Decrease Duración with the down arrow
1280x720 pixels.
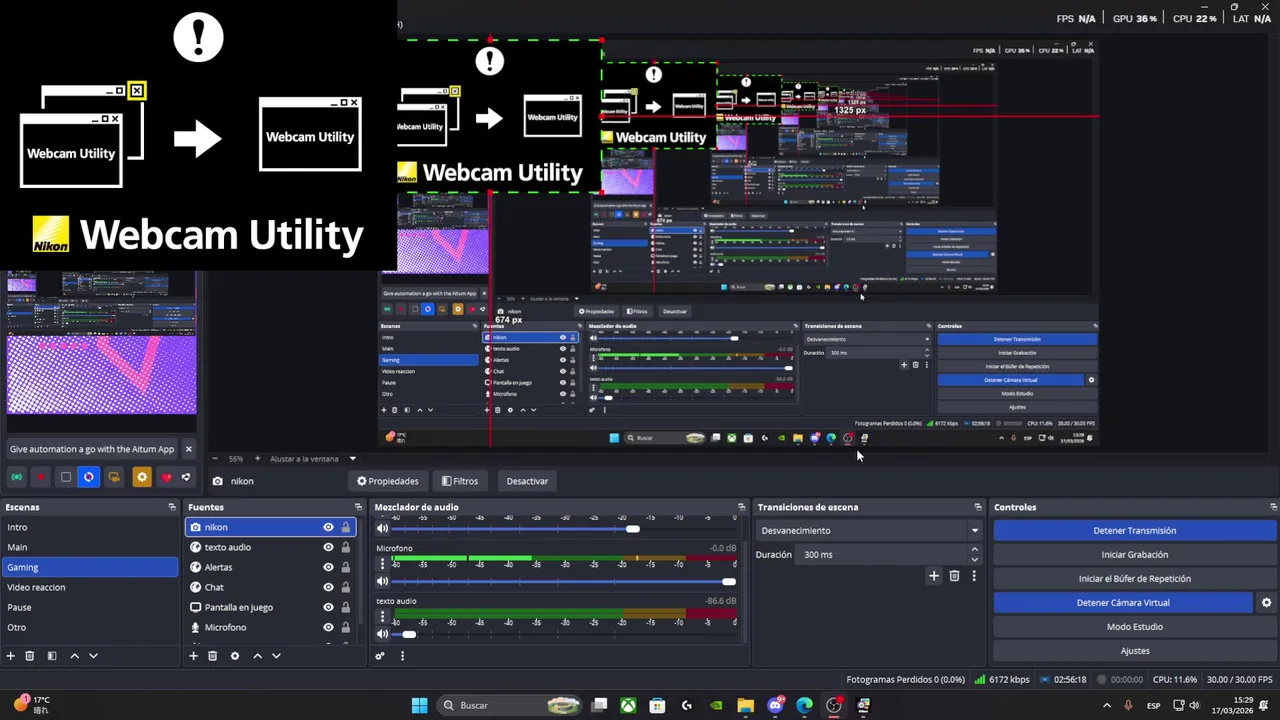coord(975,559)
